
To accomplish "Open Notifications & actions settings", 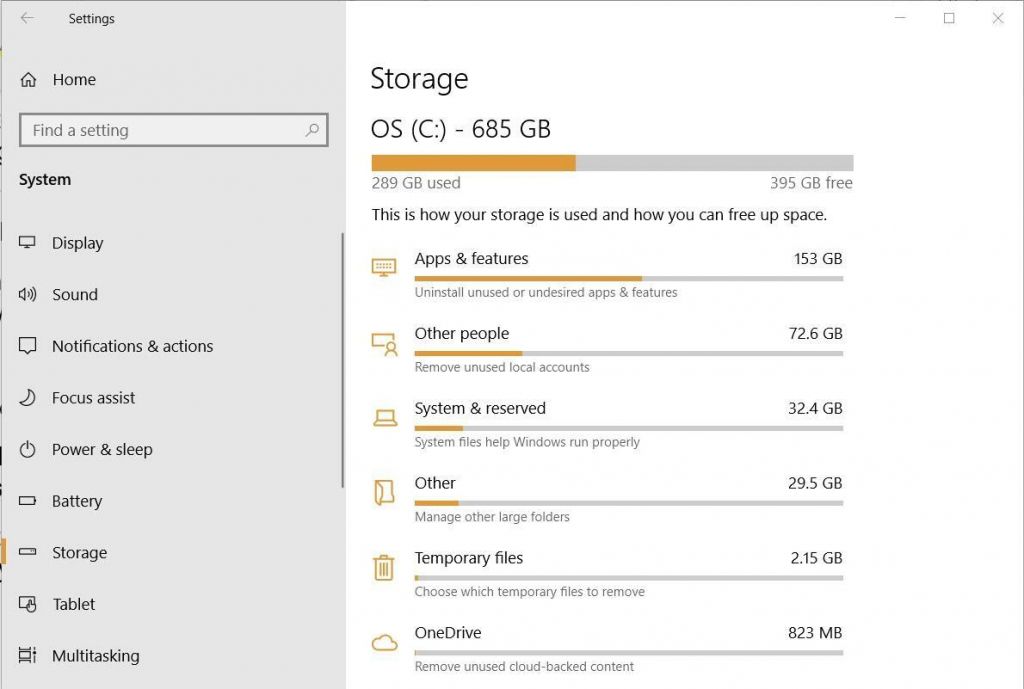I will pyautogui.click(x=131, y=346).
